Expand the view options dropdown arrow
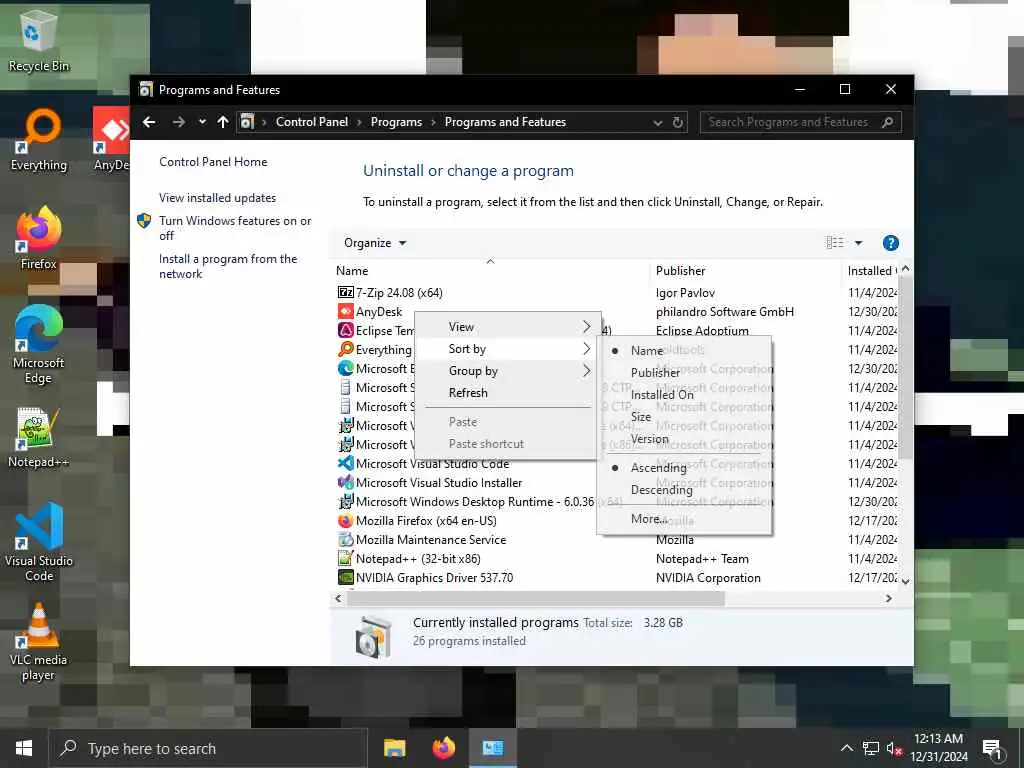The image size is (1024, 768). pos(858,243)
